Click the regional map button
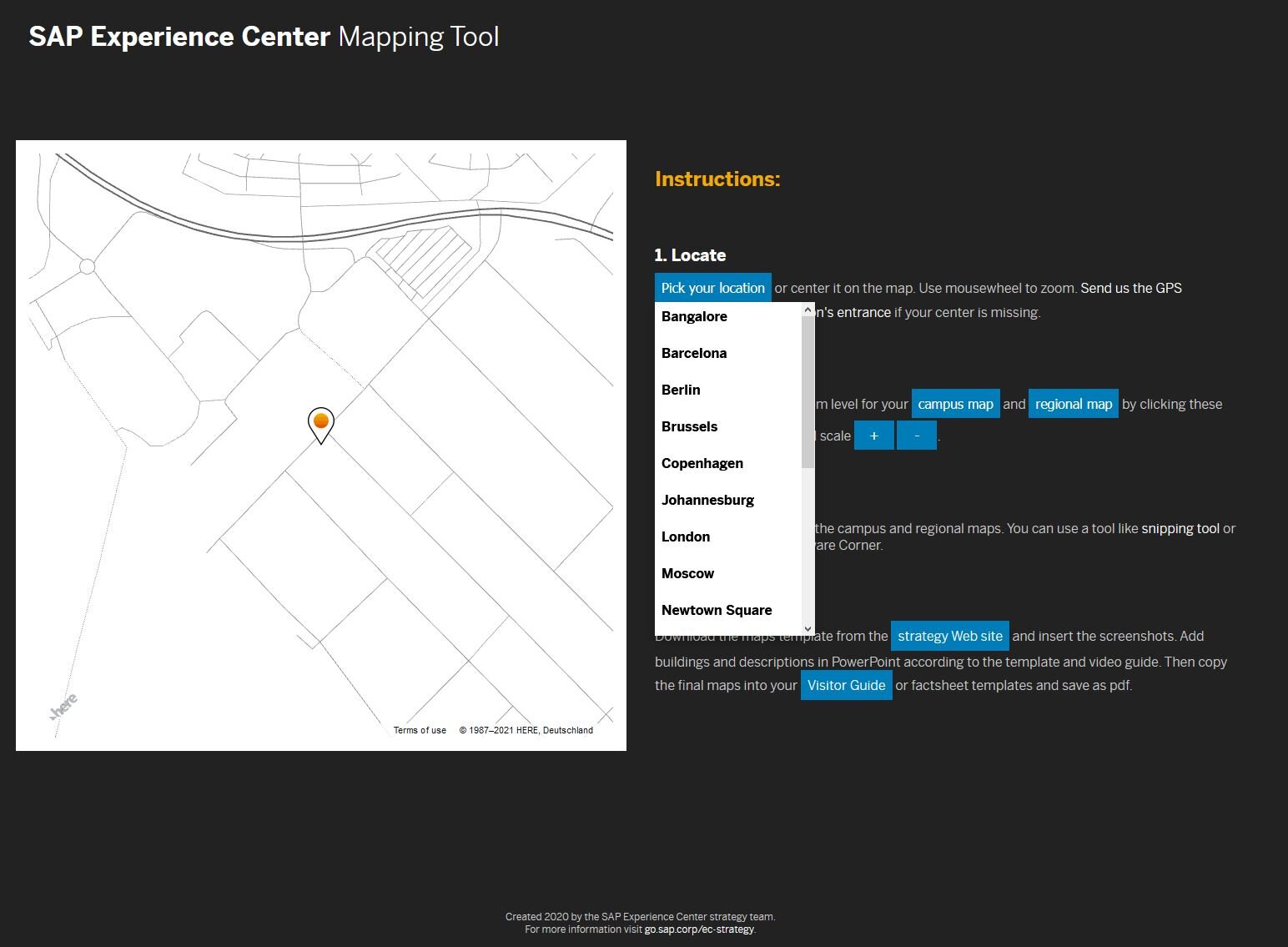The width and height of the screenshot is (1288, 947). pyautogui.click(x=1074, y=404)
